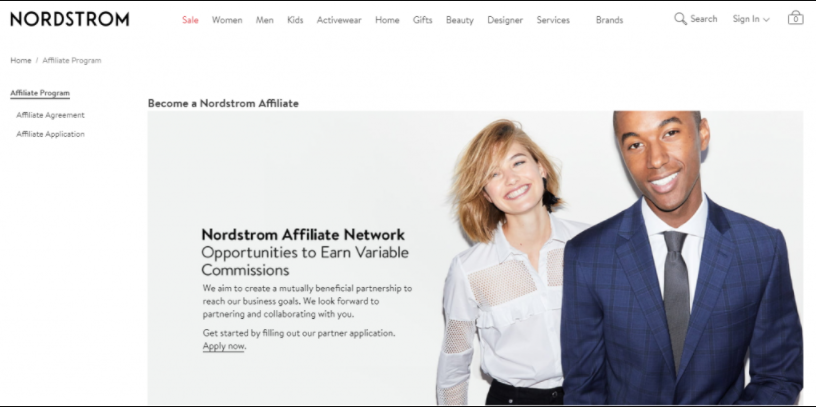The width and height of the screenshot is (816, 407).
Task: Go to Activewear section
Action: [x=339, y=20]
